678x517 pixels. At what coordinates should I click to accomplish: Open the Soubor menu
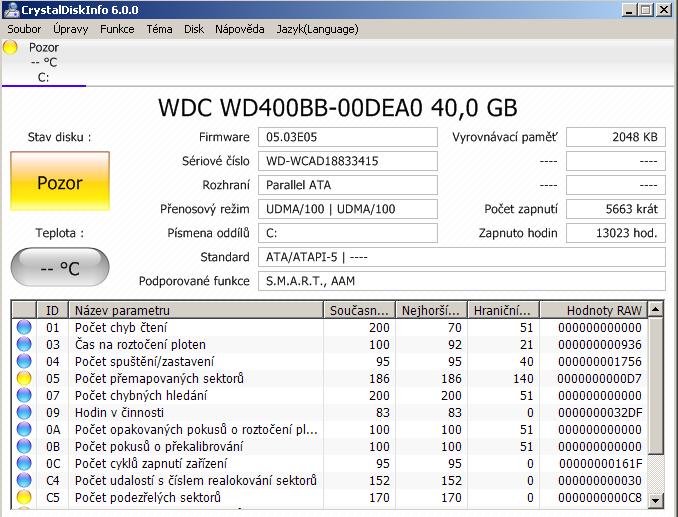click(24, 29)
